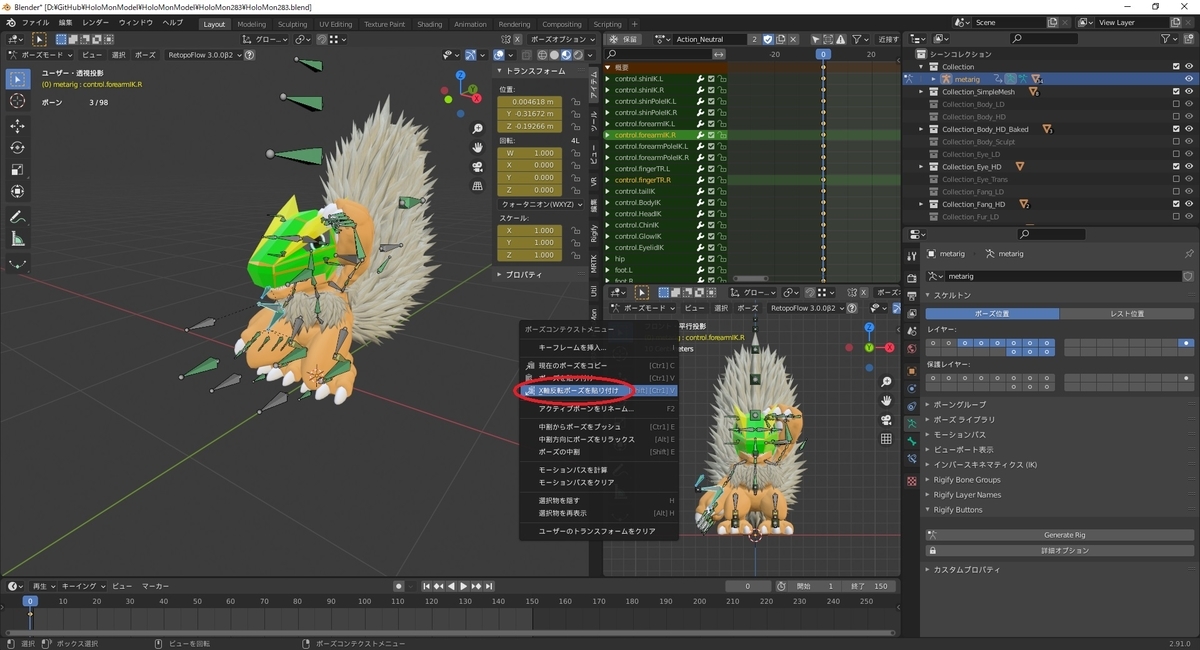Select the Move tool in left toolbar
This screenshot has width=1200, height=650.
click(18, 126)
